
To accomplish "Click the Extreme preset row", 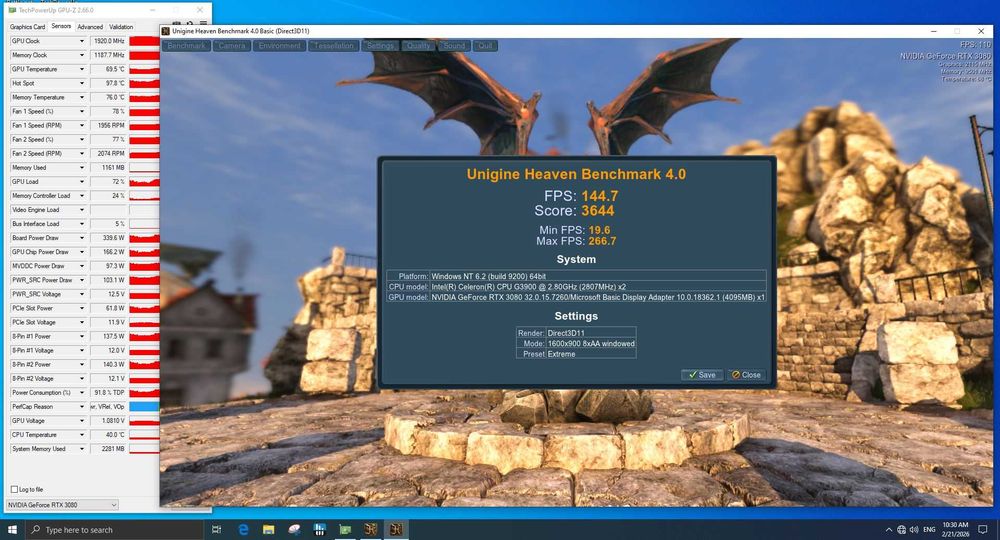I will 576,354.
